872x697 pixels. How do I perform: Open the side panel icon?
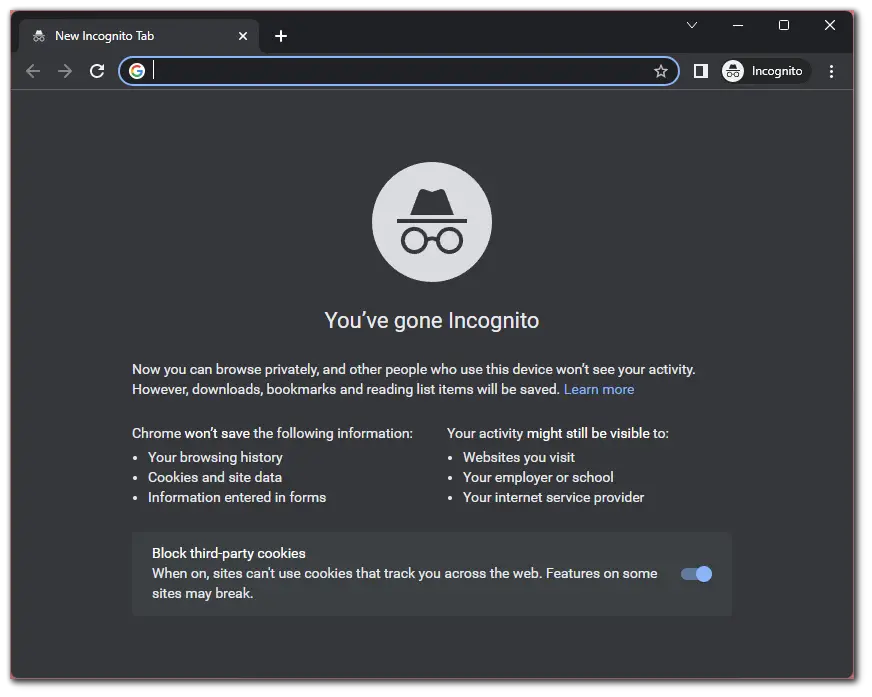point(701,71)
